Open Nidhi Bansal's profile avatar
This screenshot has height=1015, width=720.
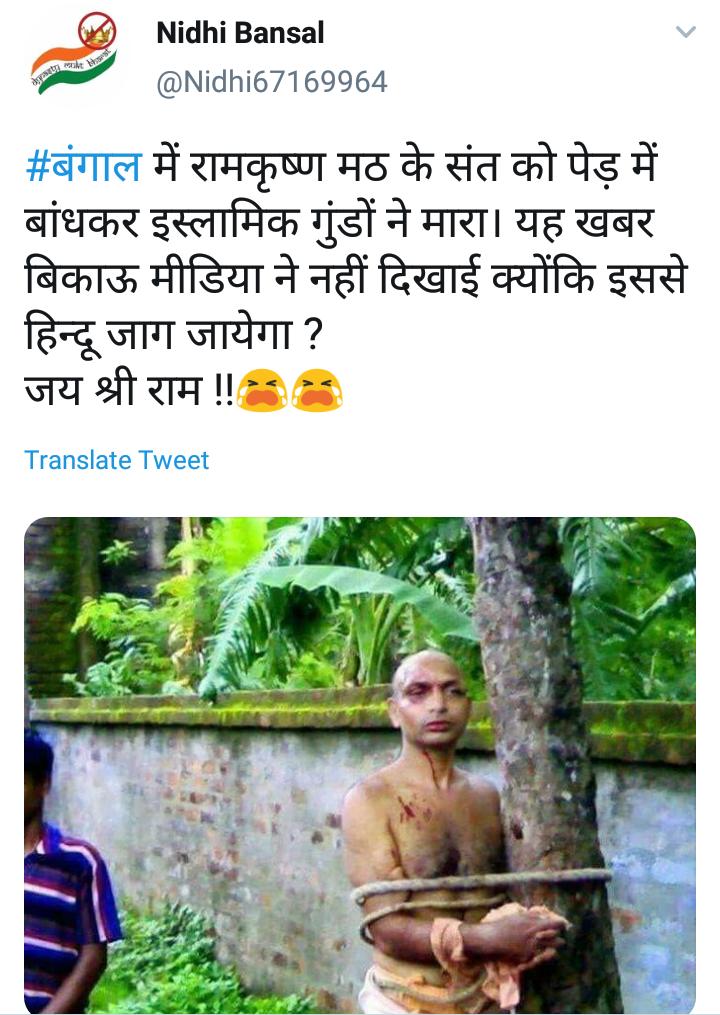(x=74, y=55)
